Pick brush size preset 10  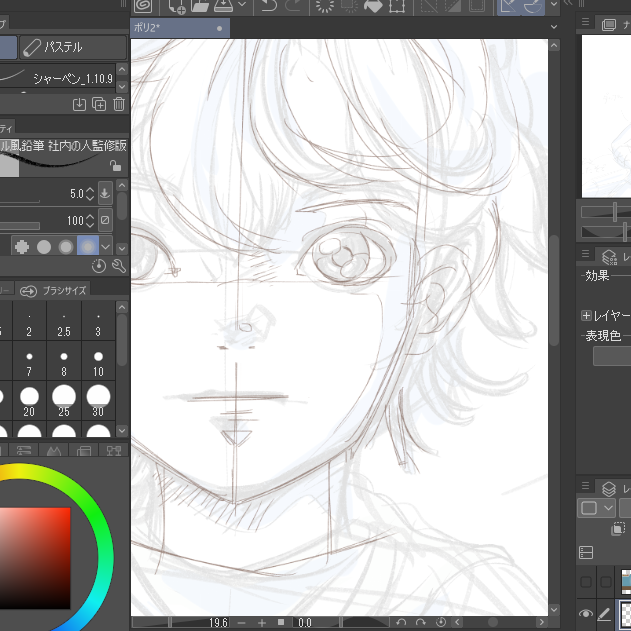98,361
